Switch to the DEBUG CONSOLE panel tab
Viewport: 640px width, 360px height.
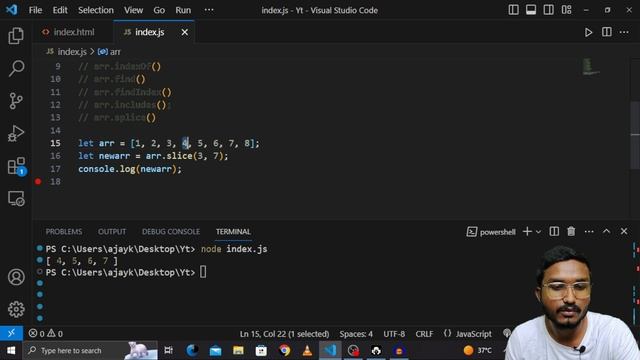click(x=171, y=231)
